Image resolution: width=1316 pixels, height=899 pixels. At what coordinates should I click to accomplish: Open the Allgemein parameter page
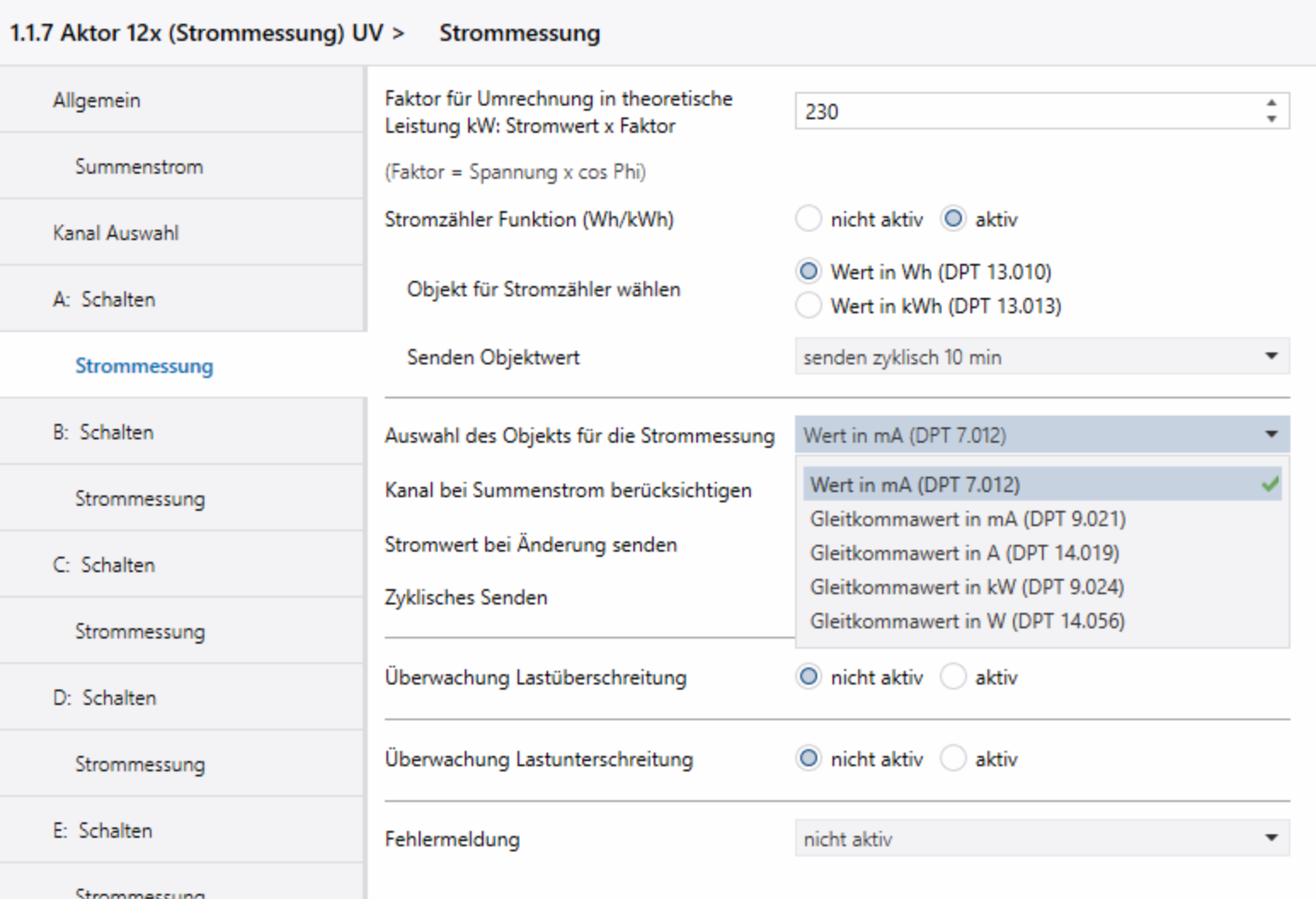coord(97,100)
